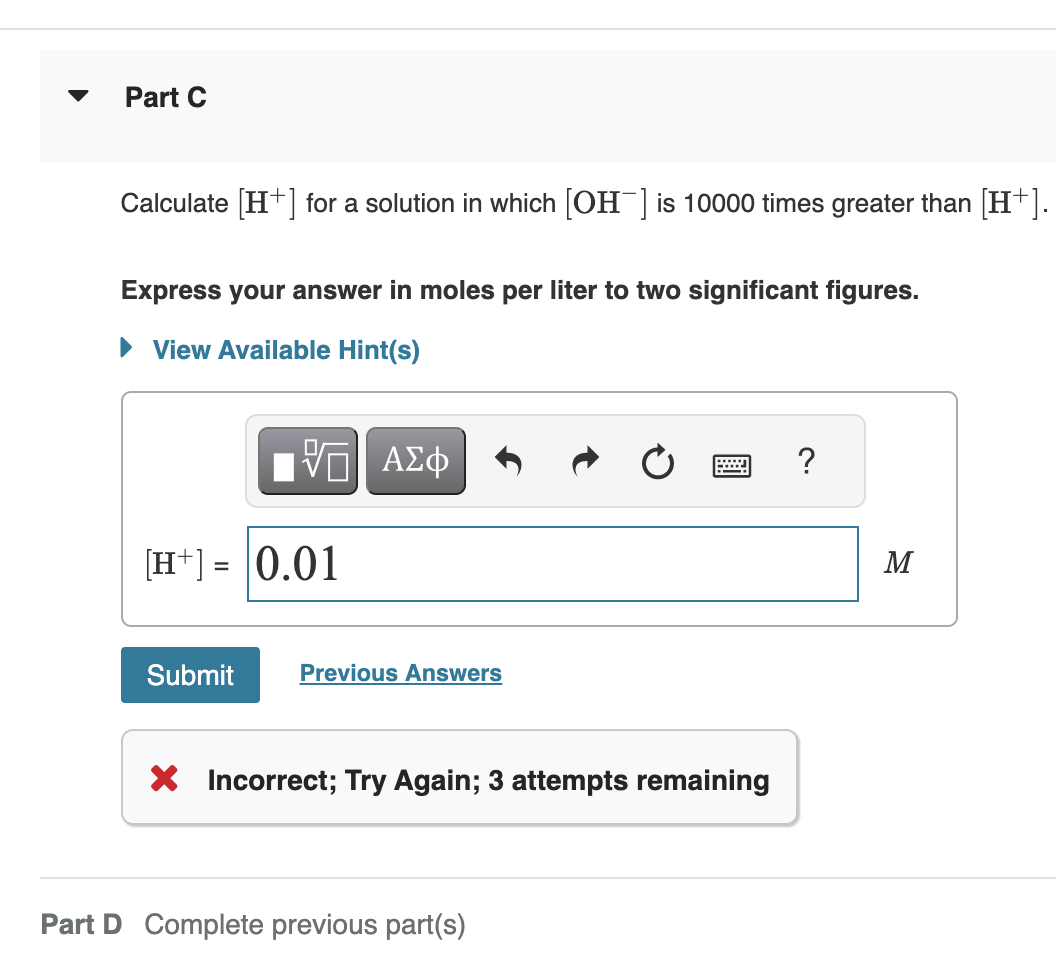Click the undo arrow icon
1056x974 pixels.
510,461
